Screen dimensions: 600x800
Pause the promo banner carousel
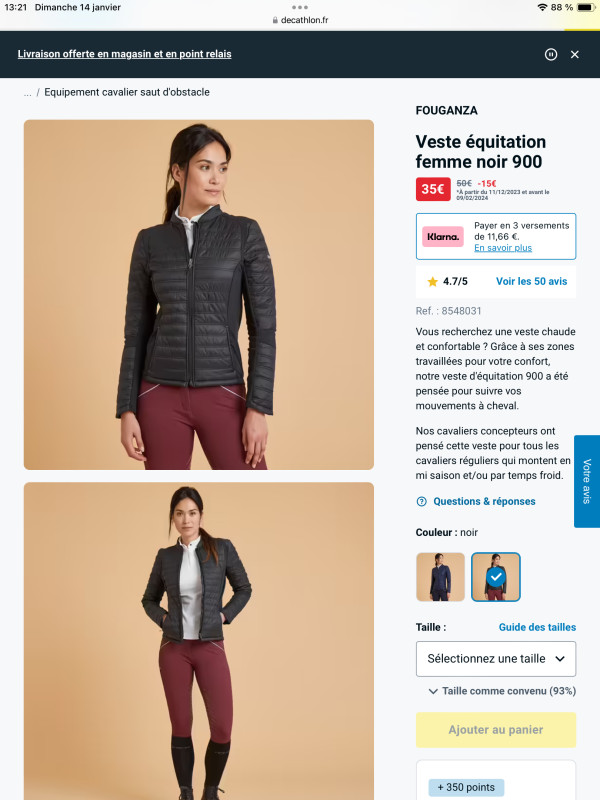pyautogui.click(x=551, y=54)
